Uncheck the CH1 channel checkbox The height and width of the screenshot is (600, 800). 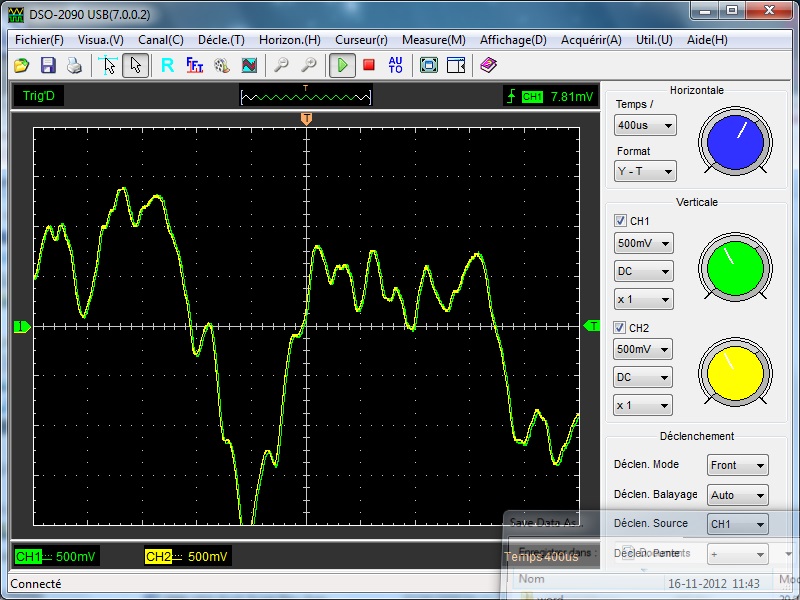(x=620, y=221)
